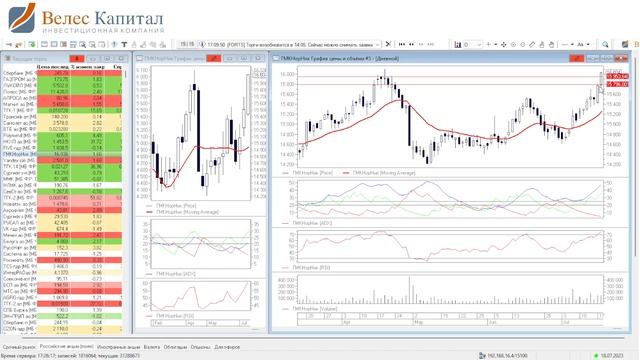Expand the Aa font dropdown arrow

coord(588,44)
